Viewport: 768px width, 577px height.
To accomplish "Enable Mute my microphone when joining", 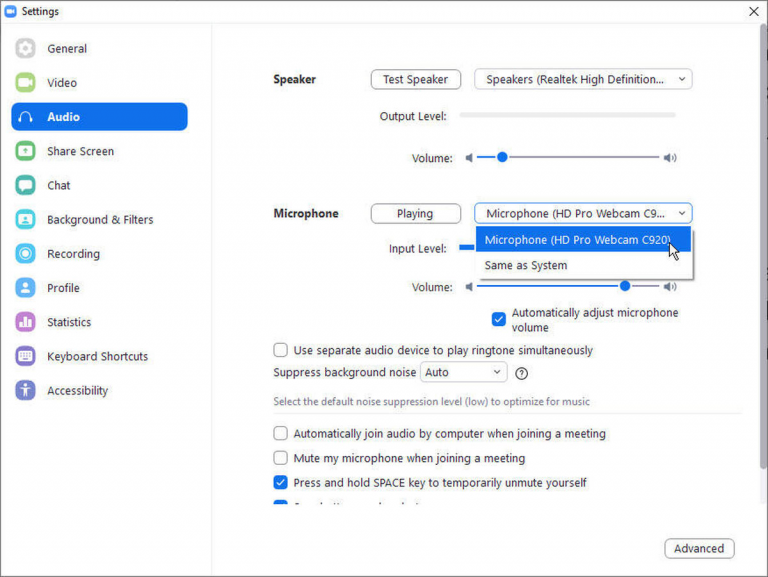I will 281,458.
